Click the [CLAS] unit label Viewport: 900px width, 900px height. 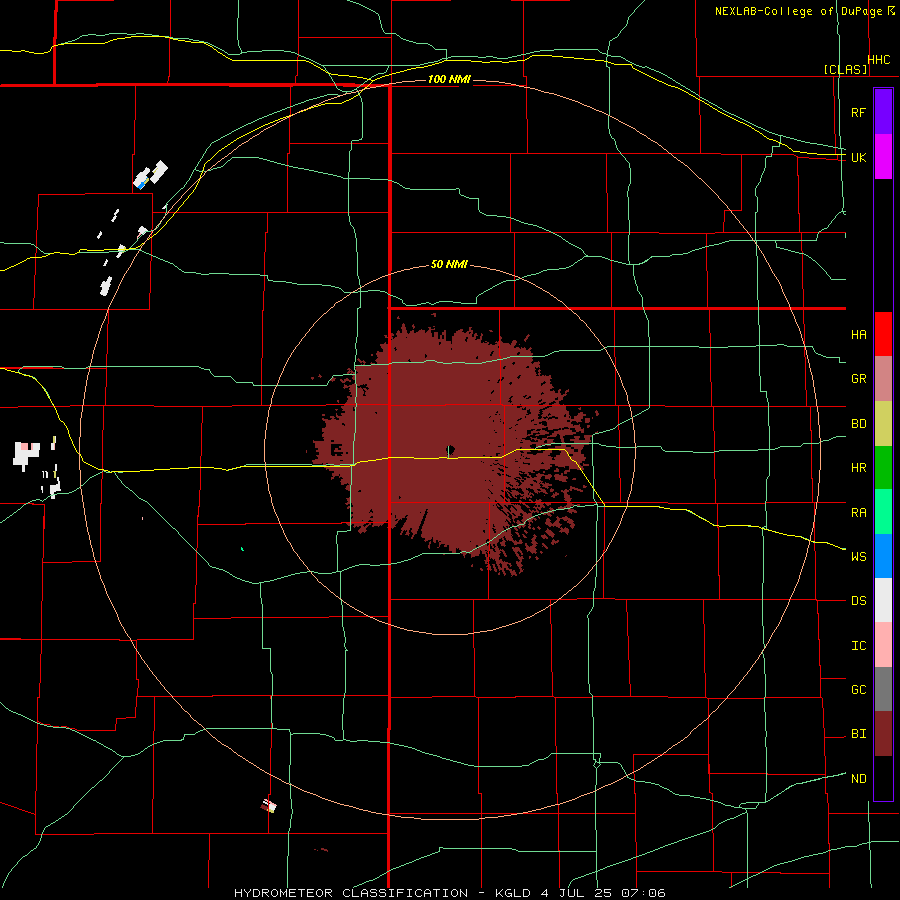pyautogui.click(x=845, y=69)
